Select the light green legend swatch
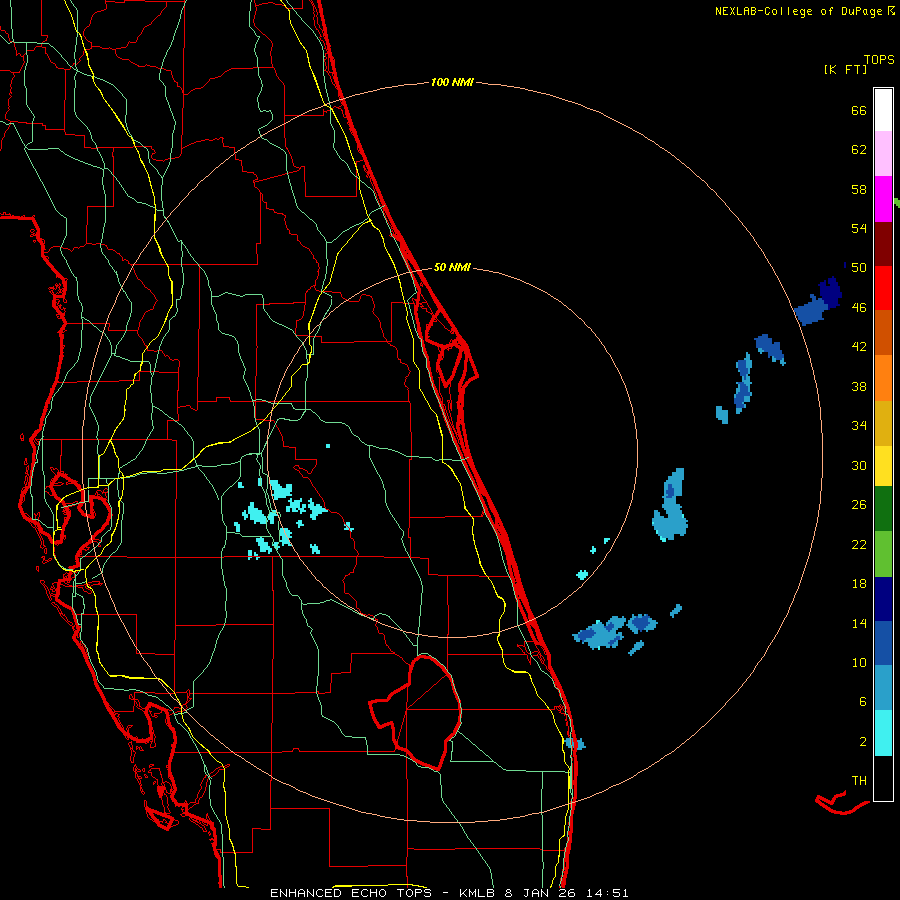Viewport: 900px width, 900px height. [883, 554]
